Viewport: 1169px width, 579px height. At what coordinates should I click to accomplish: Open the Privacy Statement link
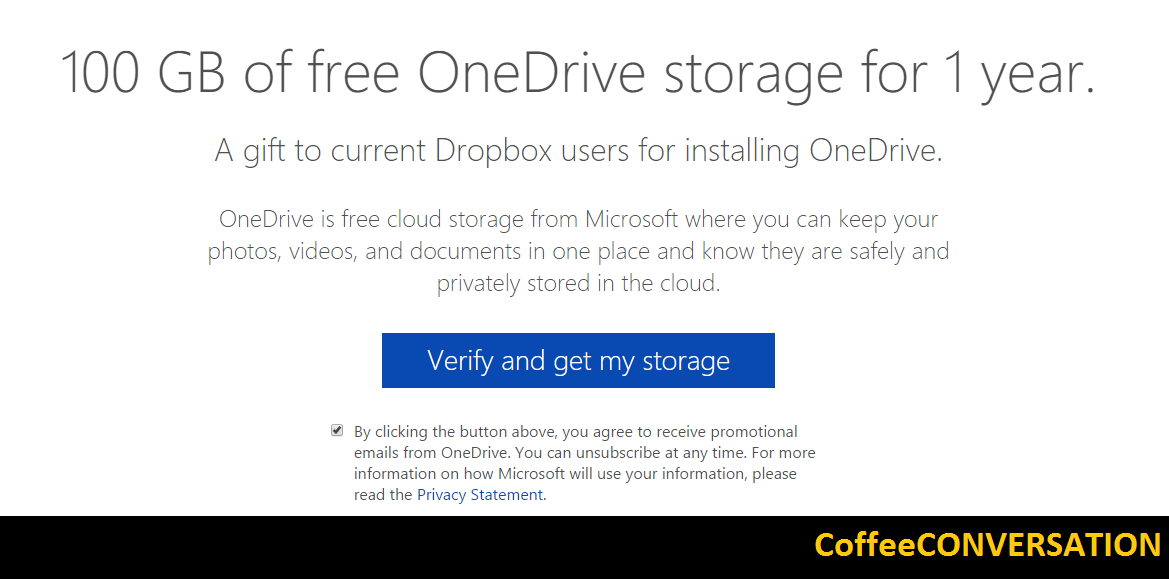pyautogui.click(x=479, y=495)
